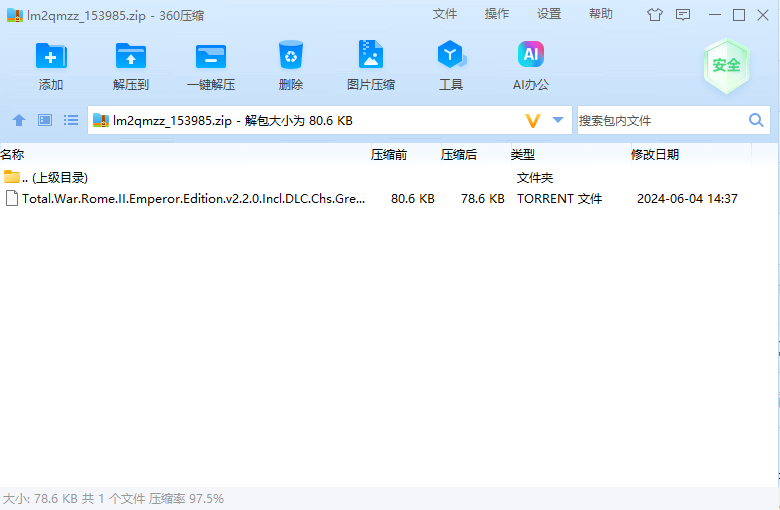Click the status bar 压缩率 97.5% text

[x=187, y=499]
